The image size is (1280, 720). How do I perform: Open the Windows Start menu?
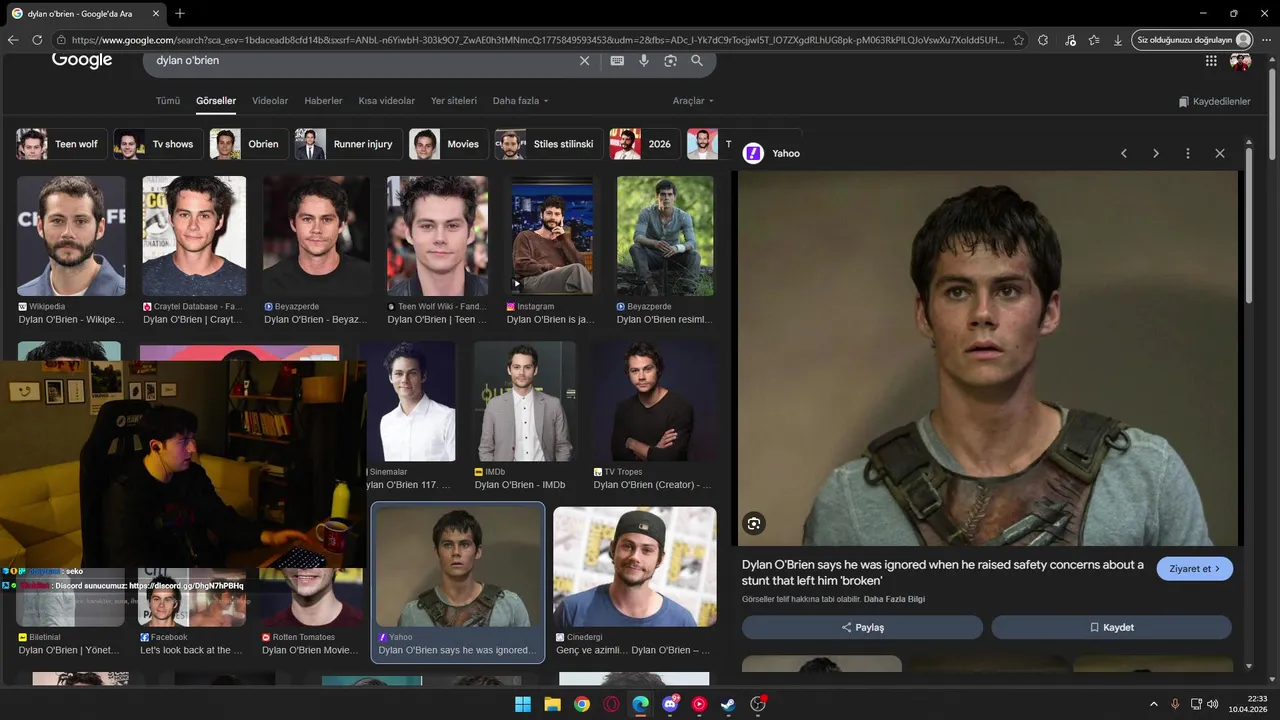point(523,704)
